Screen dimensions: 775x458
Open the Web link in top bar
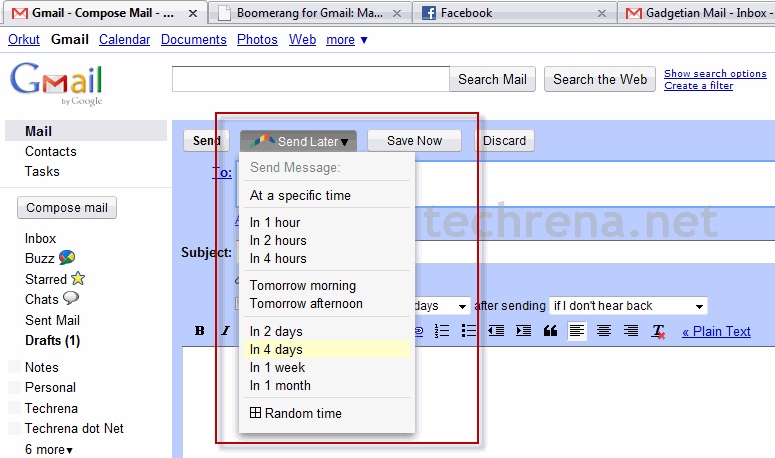[302, 40]
